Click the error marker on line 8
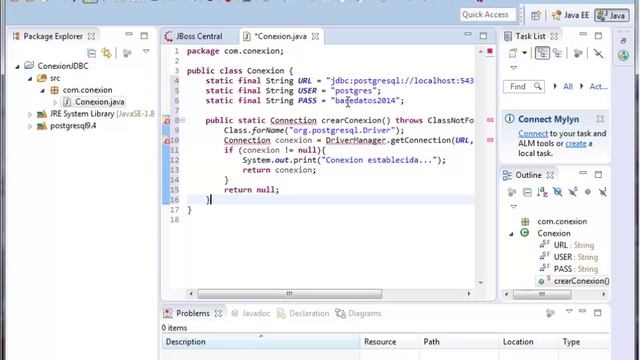The image size is (640, 360). point(167,120)
